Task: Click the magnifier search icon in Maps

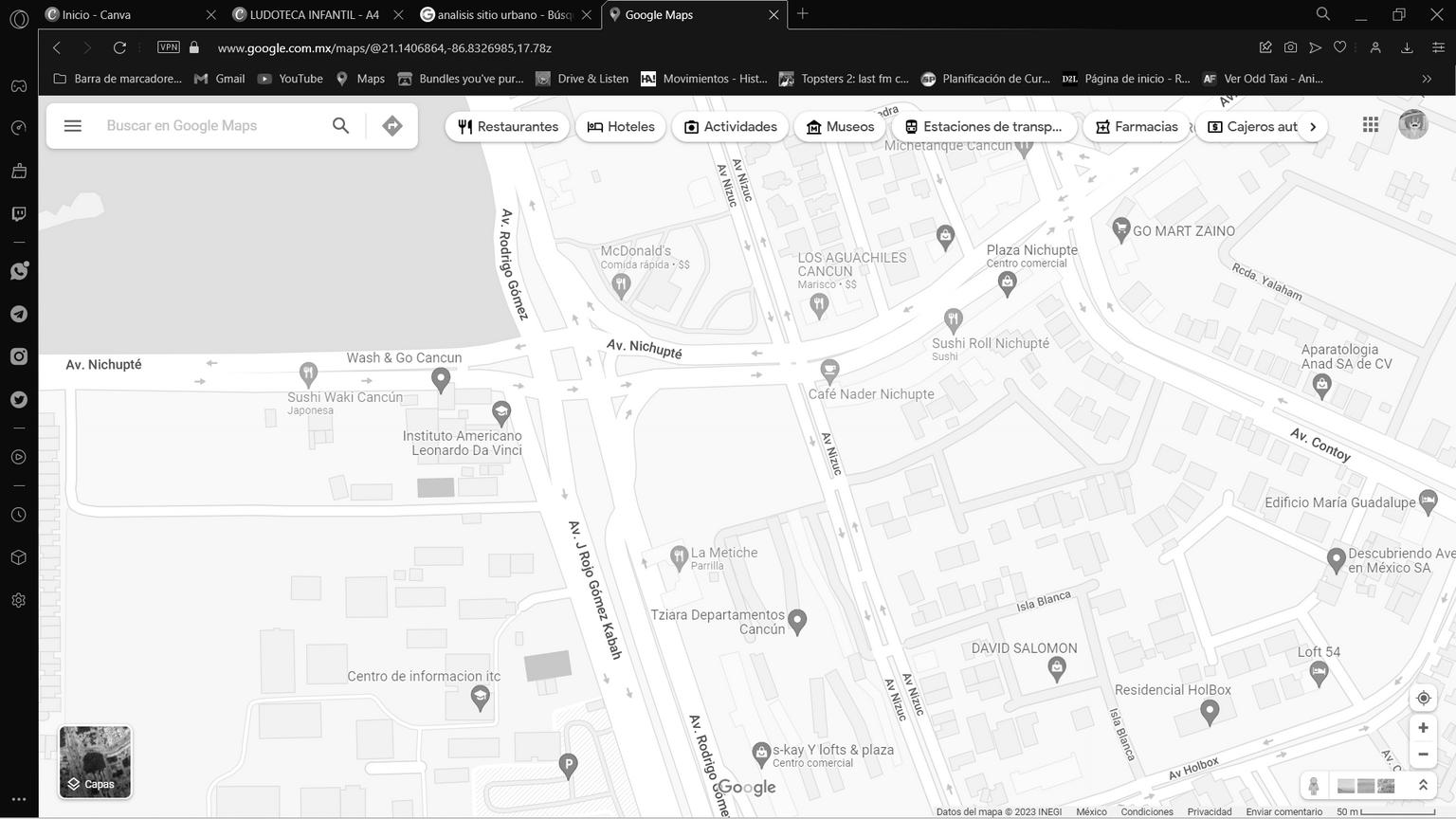Action: tap(340, 126)
